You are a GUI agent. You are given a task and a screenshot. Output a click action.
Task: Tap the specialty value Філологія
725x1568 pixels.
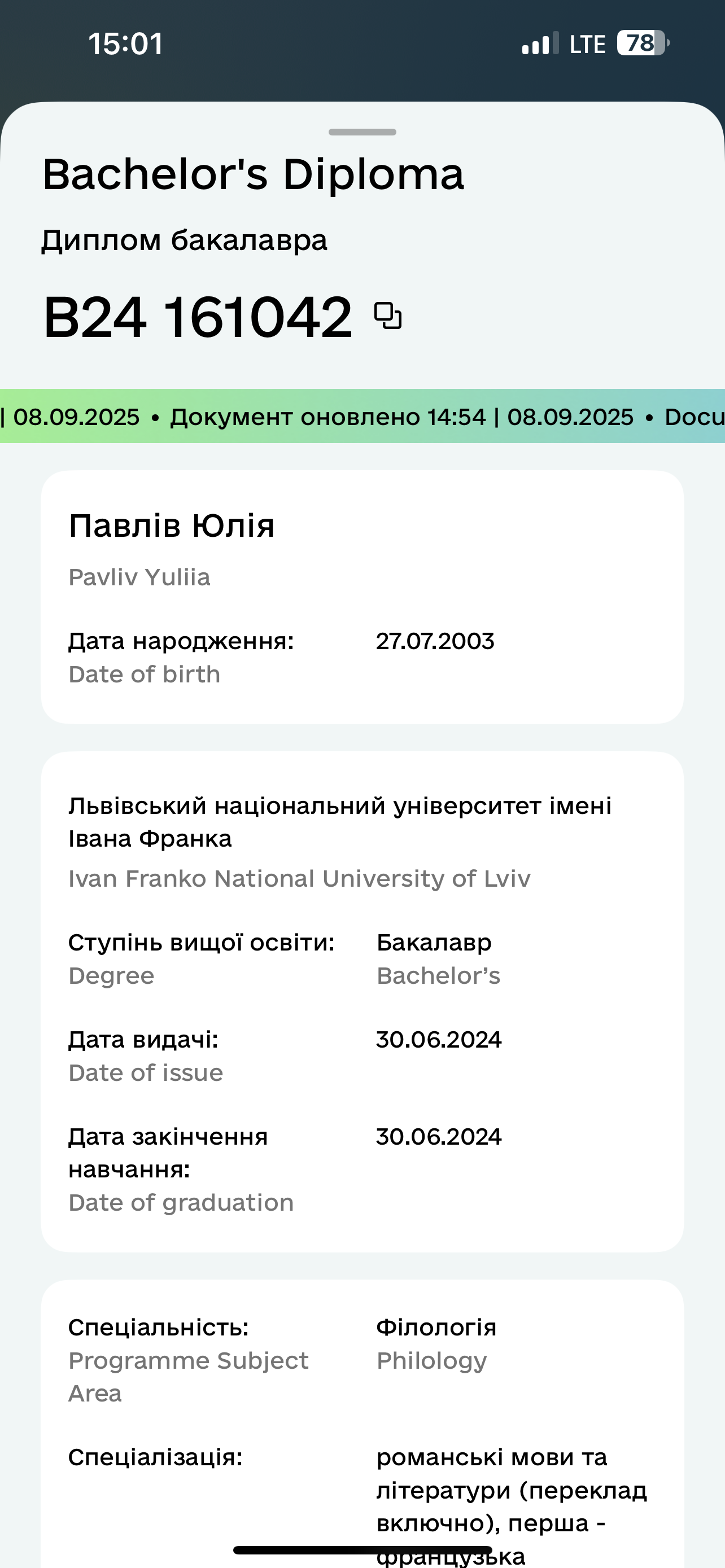click(x=436, y=1327)
